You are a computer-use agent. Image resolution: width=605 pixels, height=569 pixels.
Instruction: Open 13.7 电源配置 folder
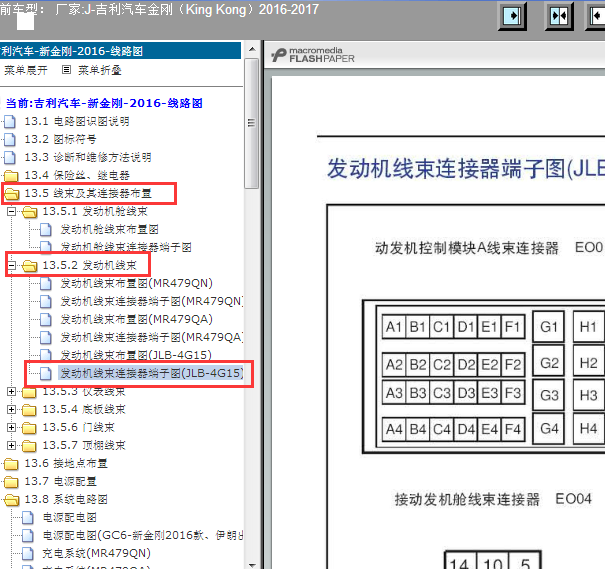60,481
